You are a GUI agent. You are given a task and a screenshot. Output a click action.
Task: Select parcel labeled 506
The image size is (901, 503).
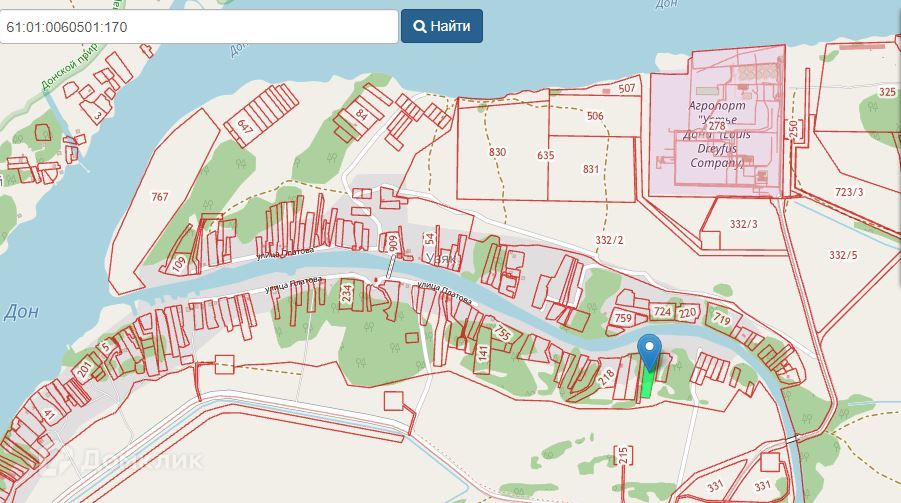click(x=595, y=116)
